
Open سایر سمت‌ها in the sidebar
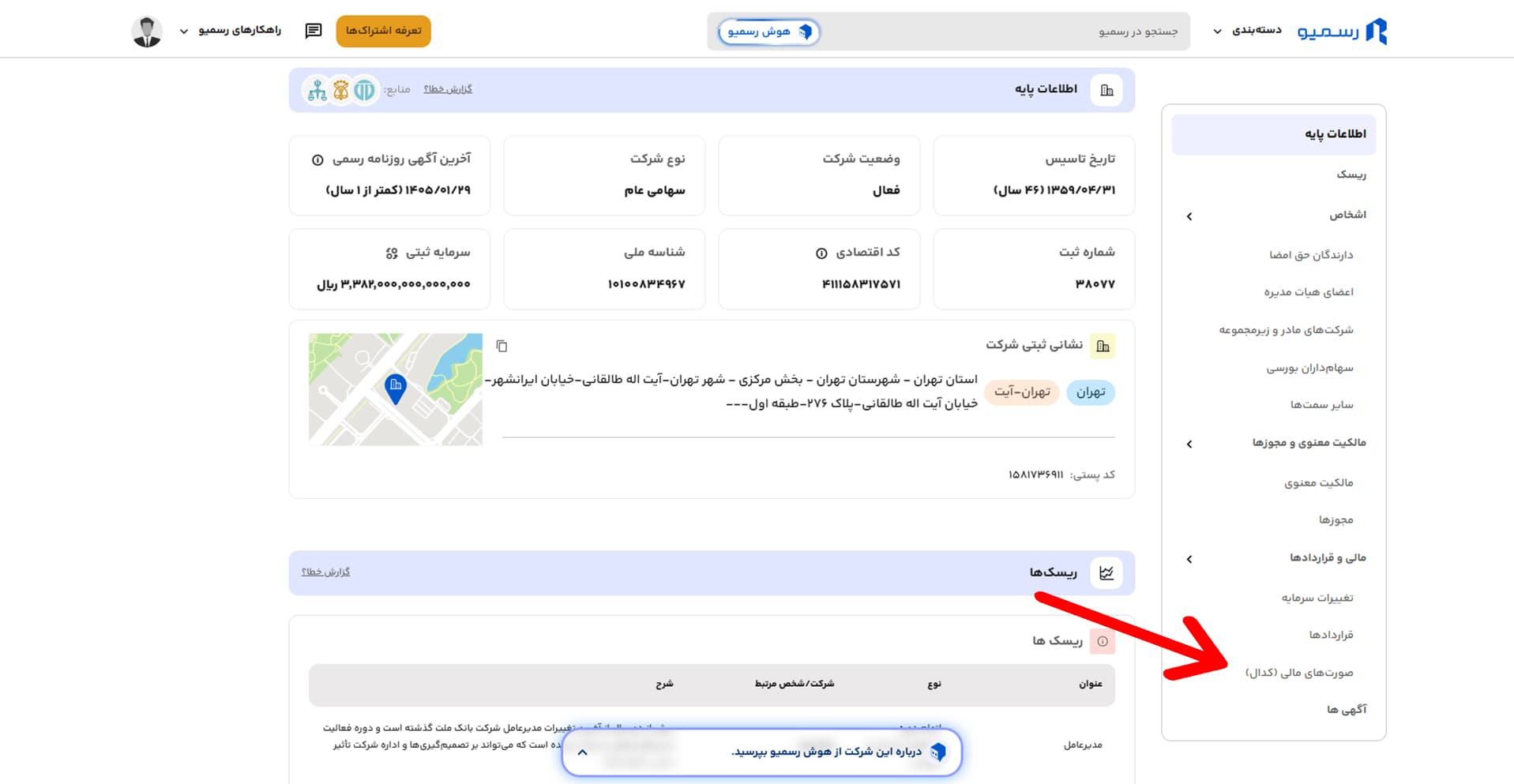point(1322,405)
